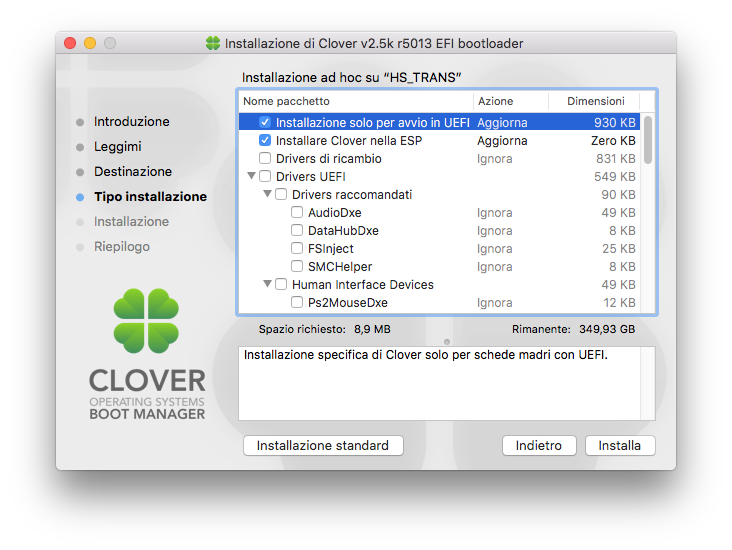This screenshot has height=550, width=732.
Task: Click the Indietro button
Action: (x=539, y=445)
